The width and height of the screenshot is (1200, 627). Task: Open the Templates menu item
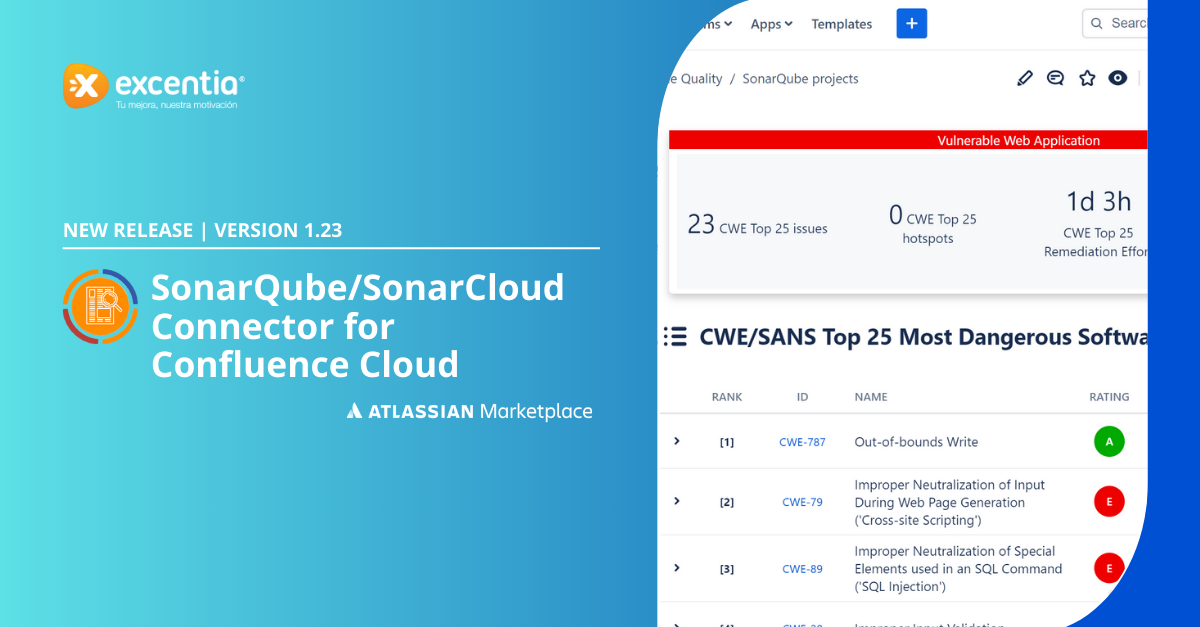(842, 24)
